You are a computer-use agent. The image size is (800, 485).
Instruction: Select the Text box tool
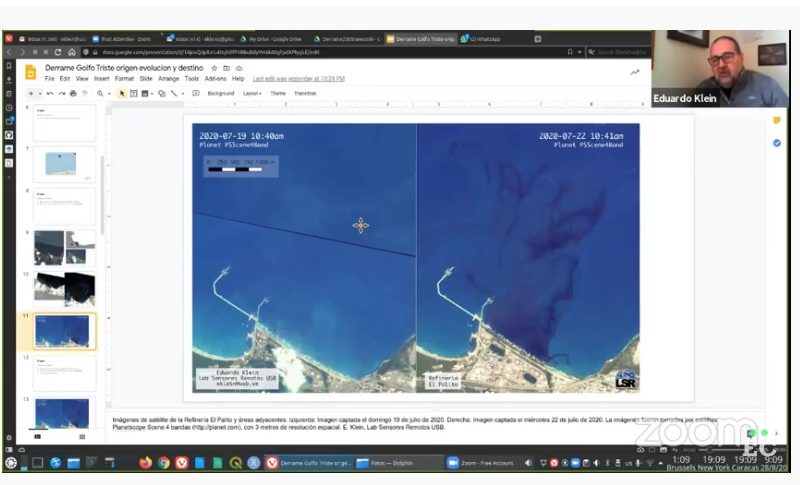click(134, 93)
